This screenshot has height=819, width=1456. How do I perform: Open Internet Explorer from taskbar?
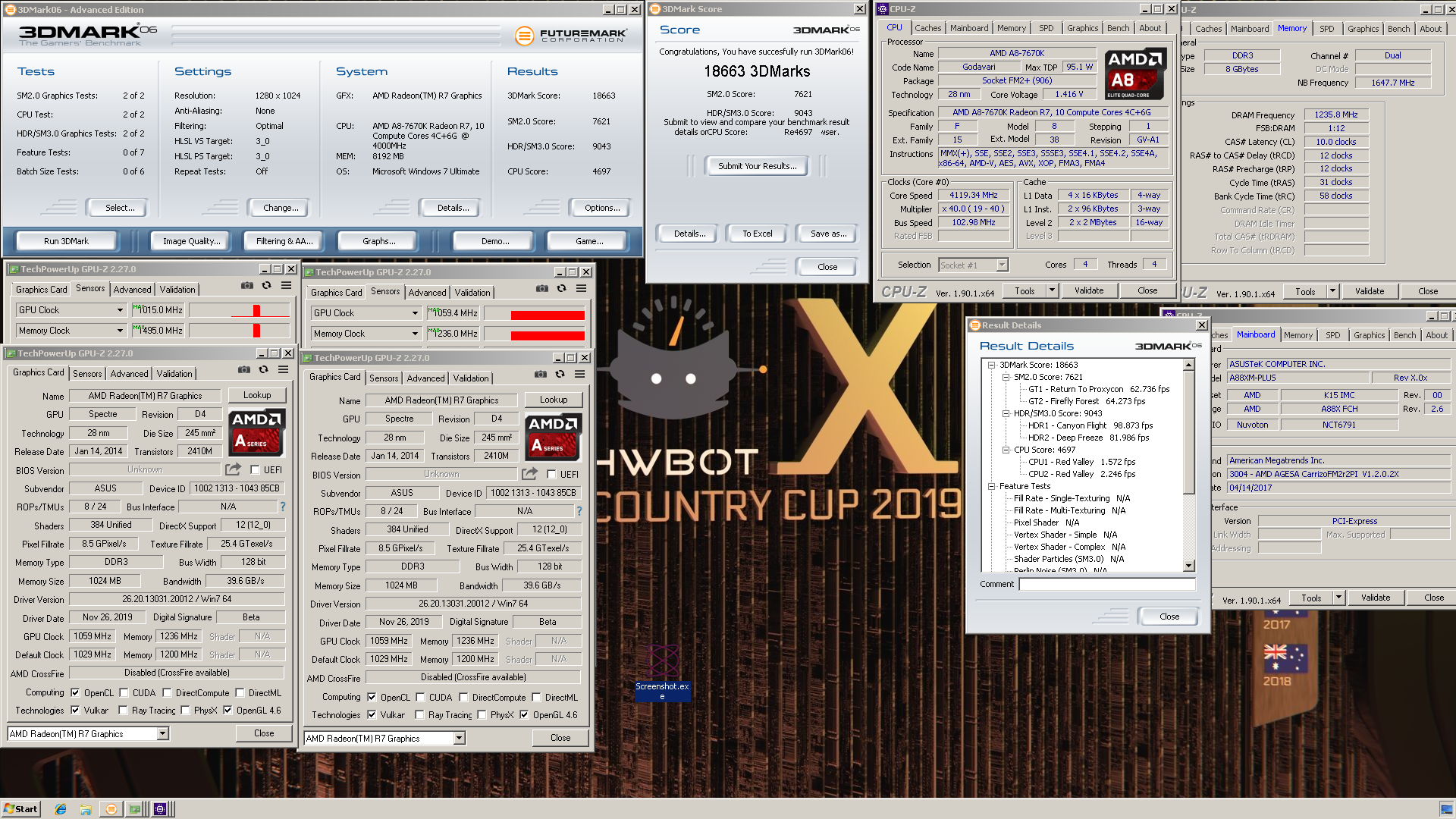(x=61, y=809)
